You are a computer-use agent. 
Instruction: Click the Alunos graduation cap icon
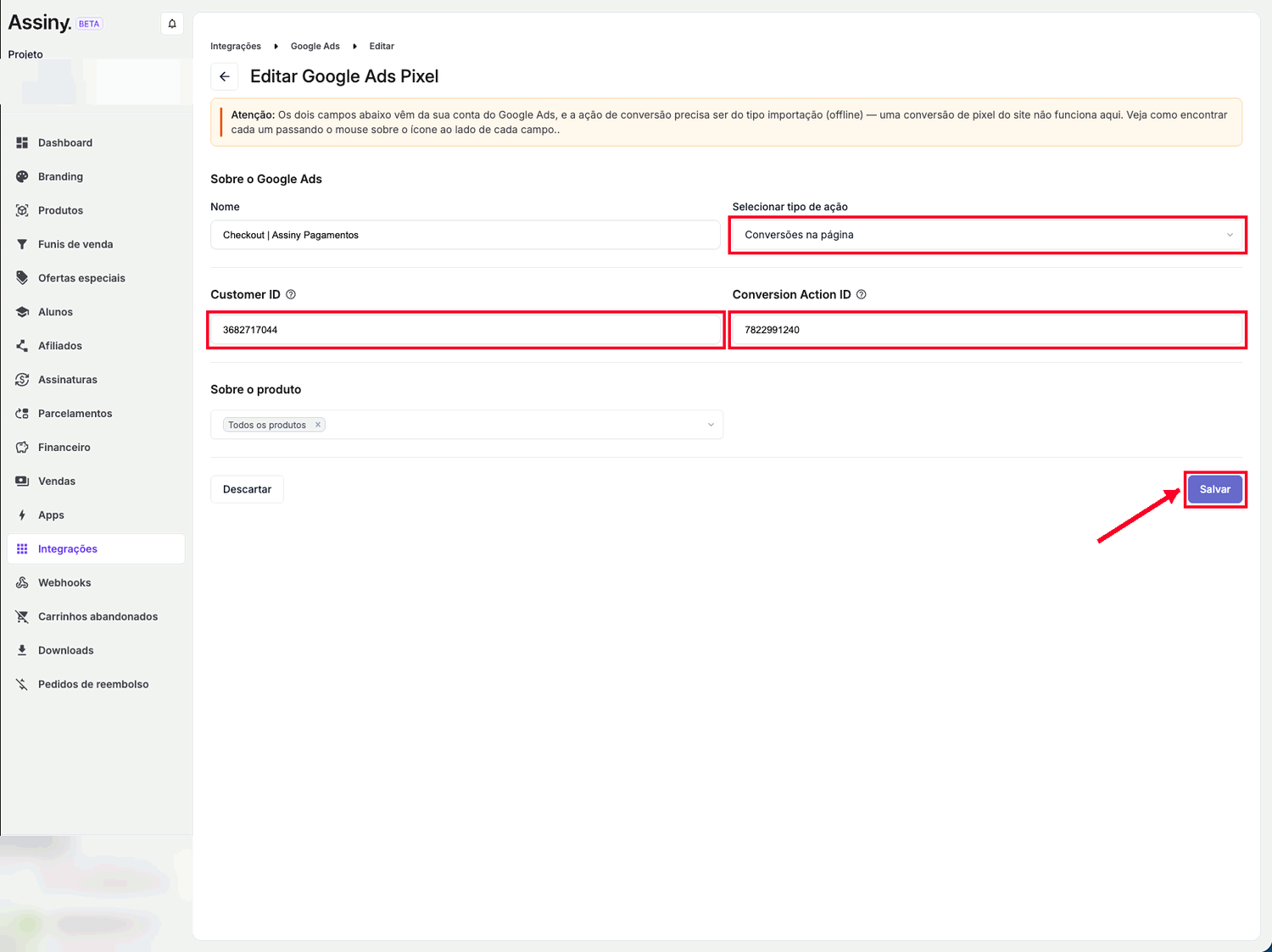(22, 312)
